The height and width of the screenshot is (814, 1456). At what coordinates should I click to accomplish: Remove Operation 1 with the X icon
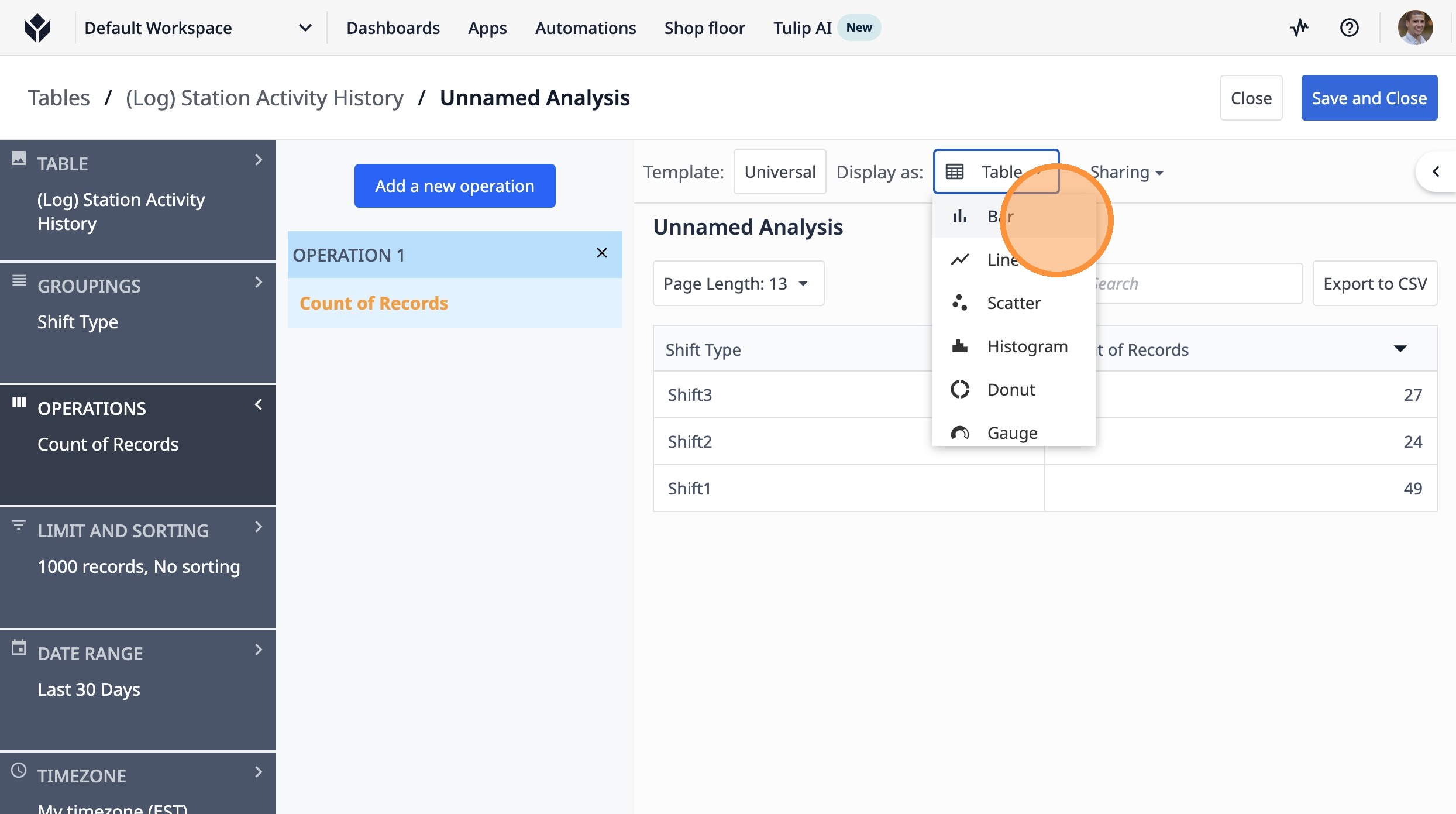coord(601,253)
